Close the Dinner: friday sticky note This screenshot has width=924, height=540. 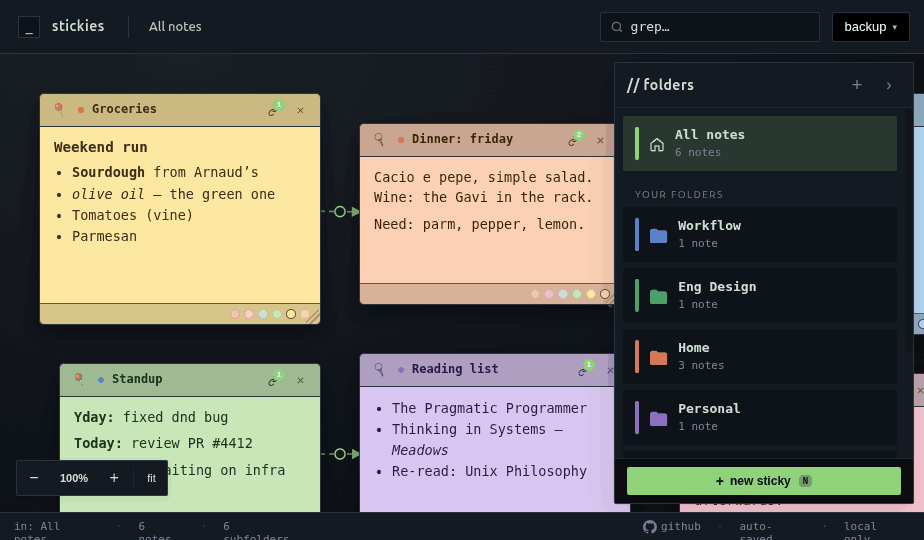(600, 140)
